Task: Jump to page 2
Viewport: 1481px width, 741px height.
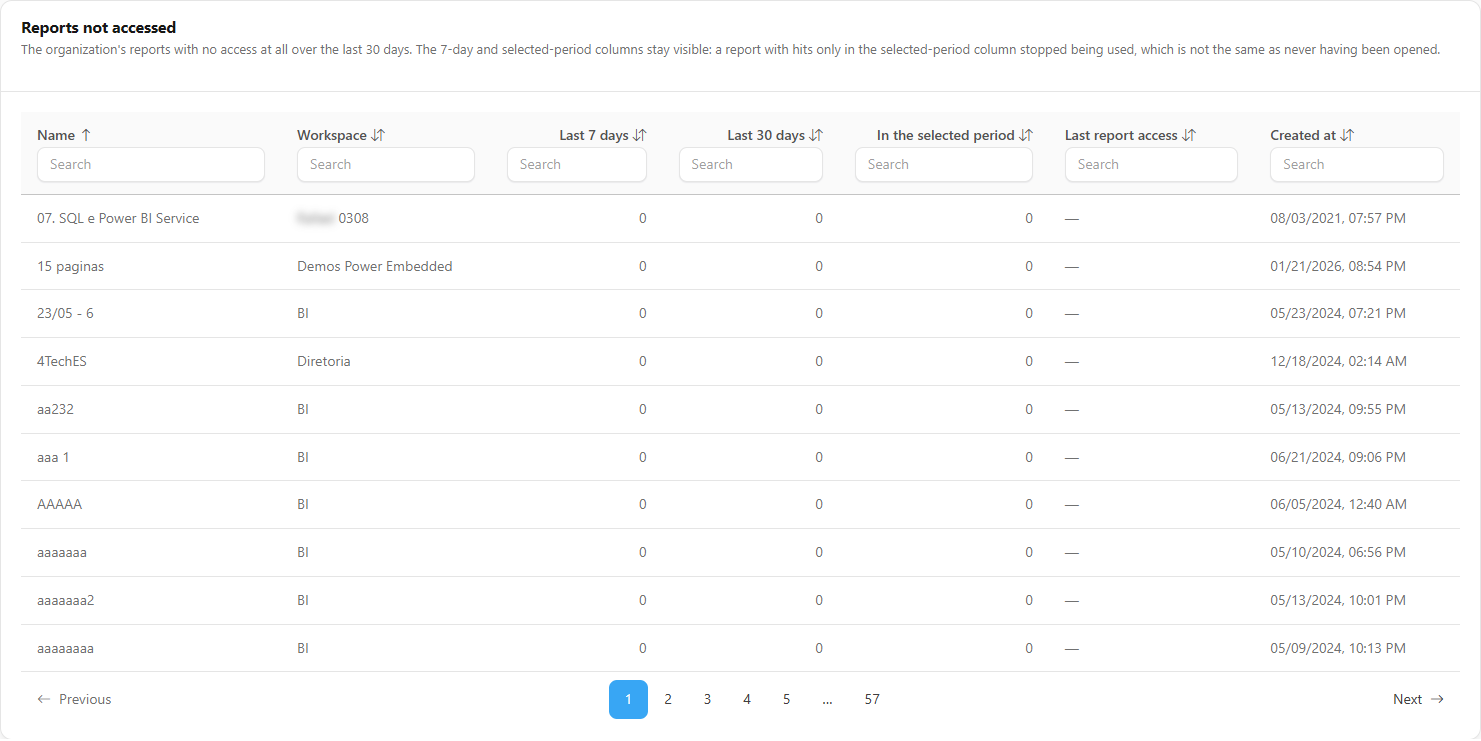Action: click(668, 700)
